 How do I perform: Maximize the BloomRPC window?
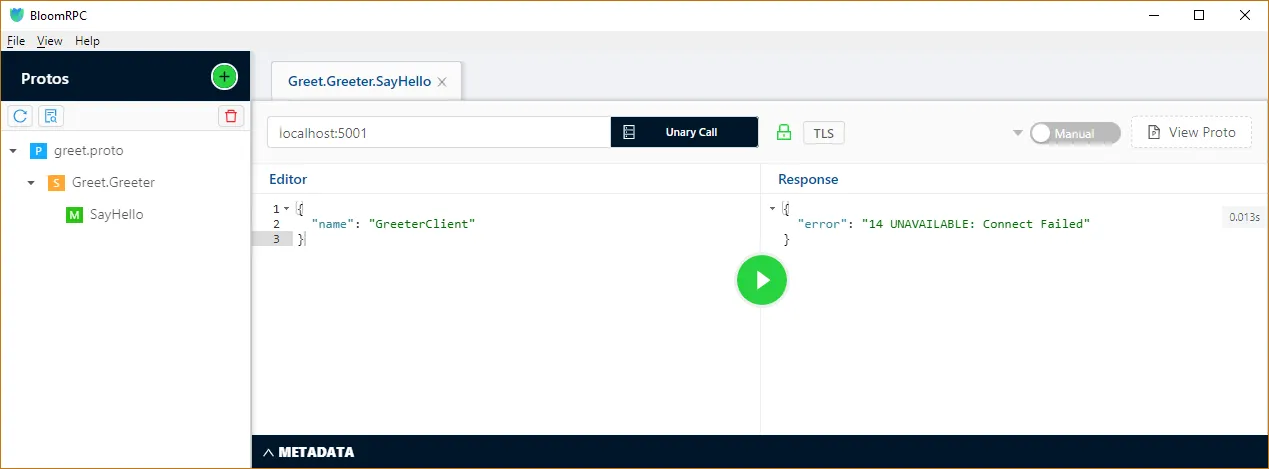point(1199,15)
